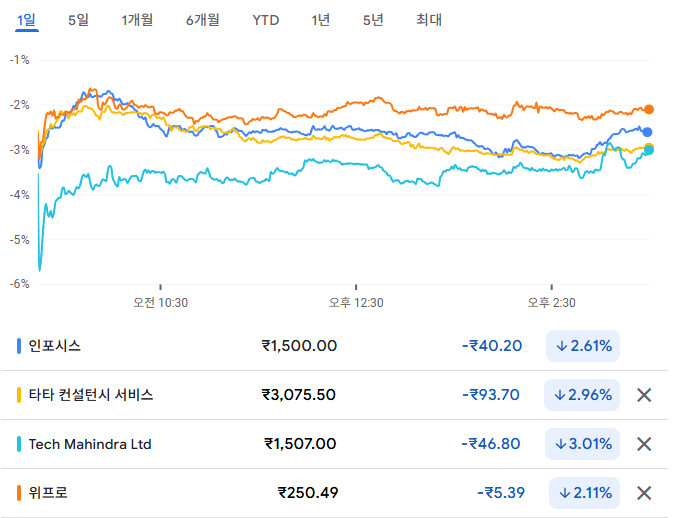Select the YTD range tab
Image resolution: width=679 pixels, height=518 pixels.
pos(266,20)
